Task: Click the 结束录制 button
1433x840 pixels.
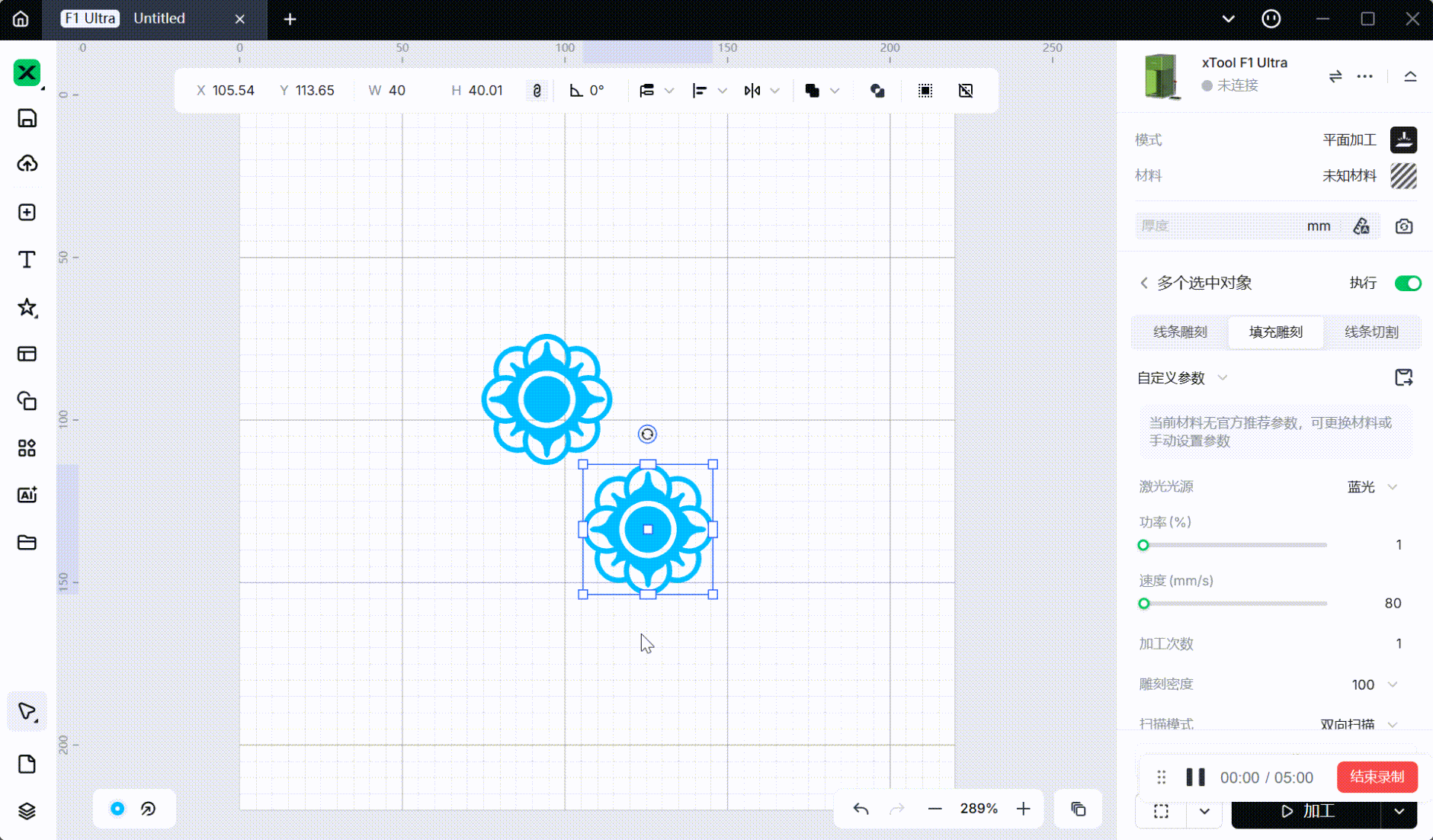Action: 1377,777
